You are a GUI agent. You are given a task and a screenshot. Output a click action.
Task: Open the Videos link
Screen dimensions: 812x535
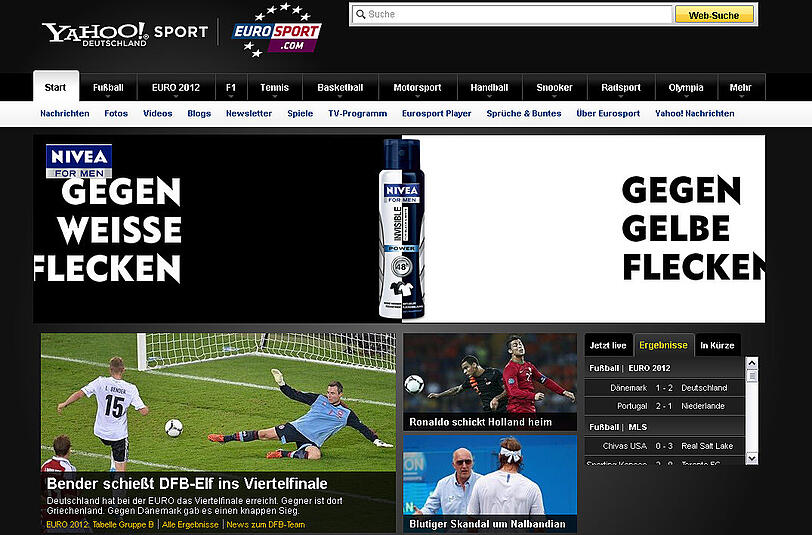tap(157, 113)
